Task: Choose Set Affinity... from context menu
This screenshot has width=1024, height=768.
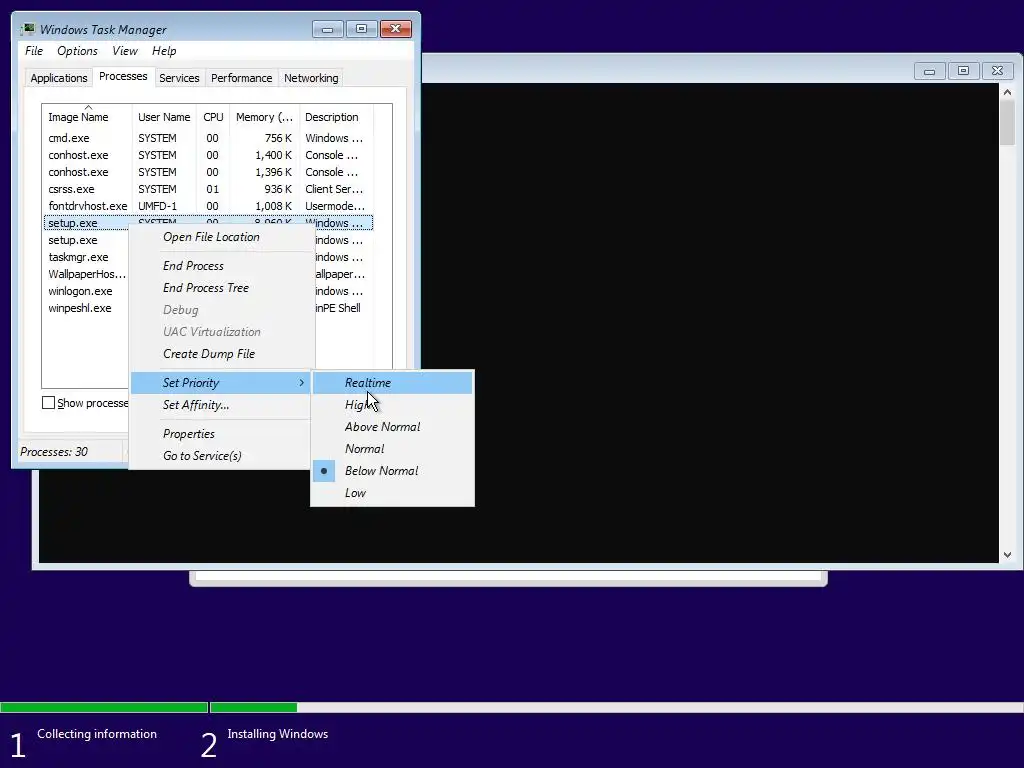Action: tap(221, 405)
